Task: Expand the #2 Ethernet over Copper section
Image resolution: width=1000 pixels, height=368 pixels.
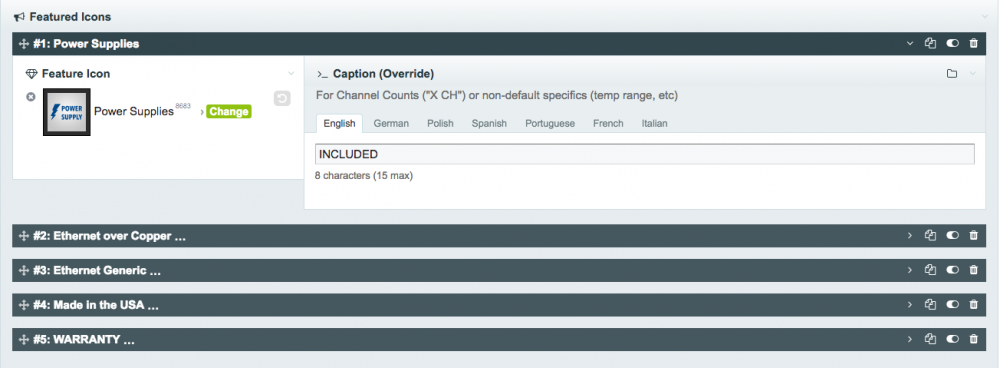Action: point(910,235)
